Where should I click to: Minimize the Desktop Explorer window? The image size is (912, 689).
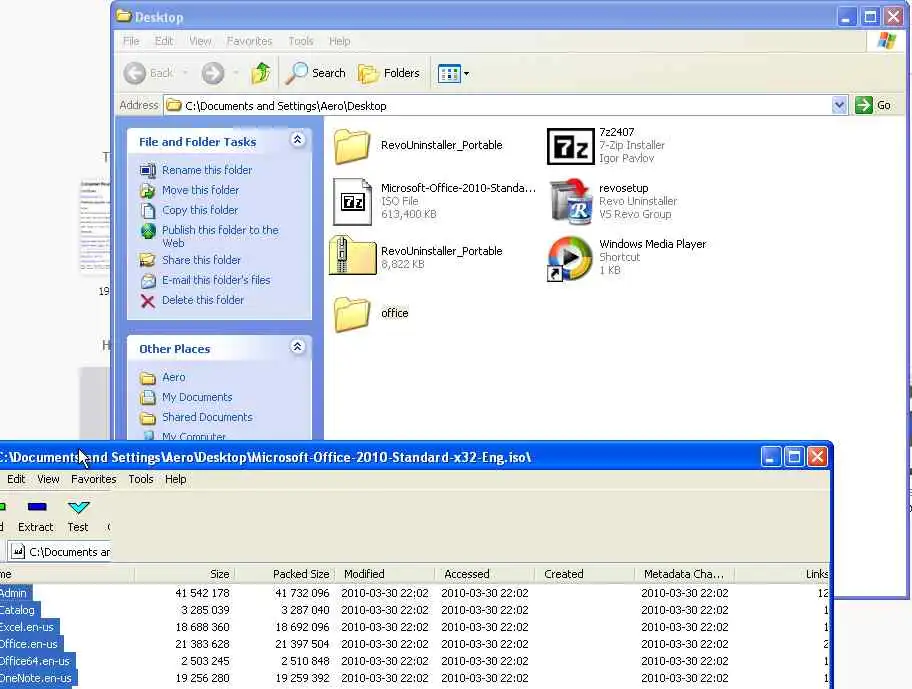pyautogui.click(x=847, y=17)
